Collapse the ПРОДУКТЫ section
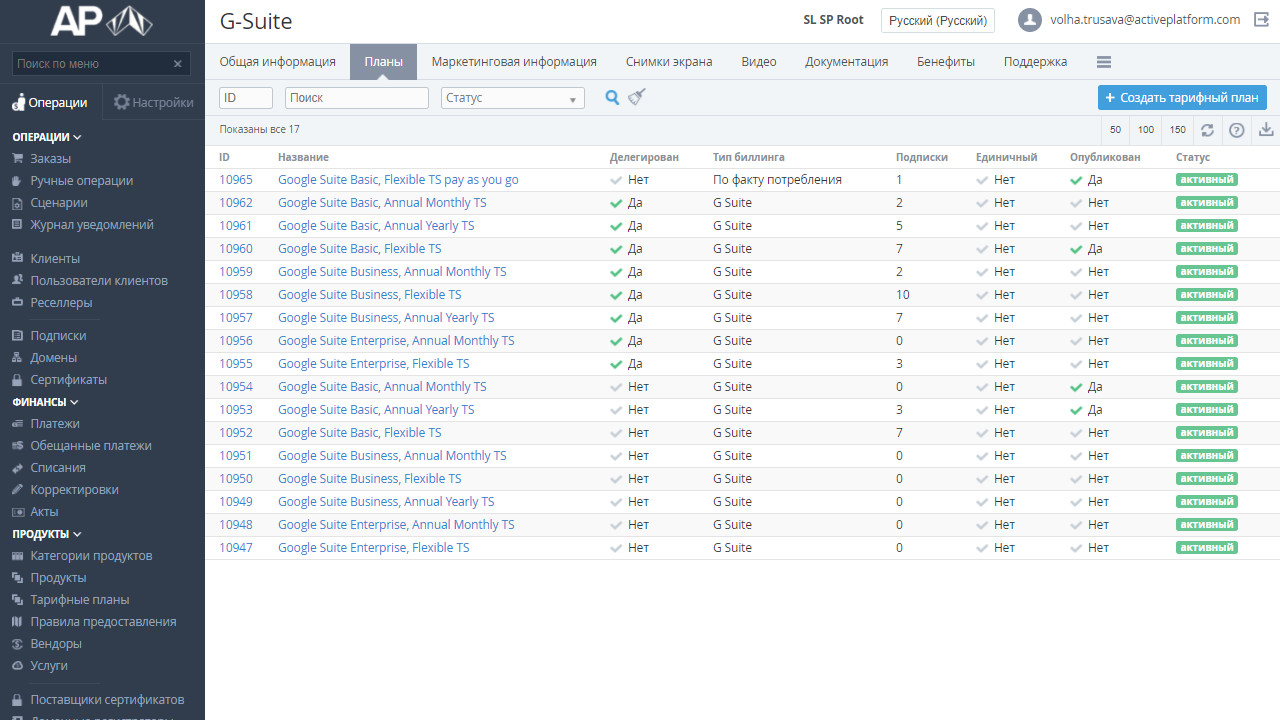 pyautogui.click(x=47, y=534)
